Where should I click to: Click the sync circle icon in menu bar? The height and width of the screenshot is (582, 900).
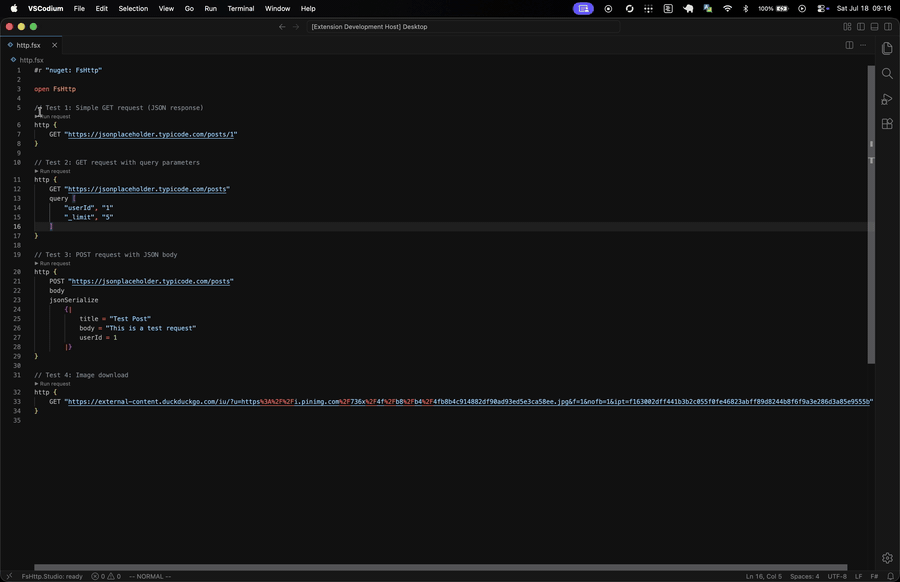(x=629, y=9)
